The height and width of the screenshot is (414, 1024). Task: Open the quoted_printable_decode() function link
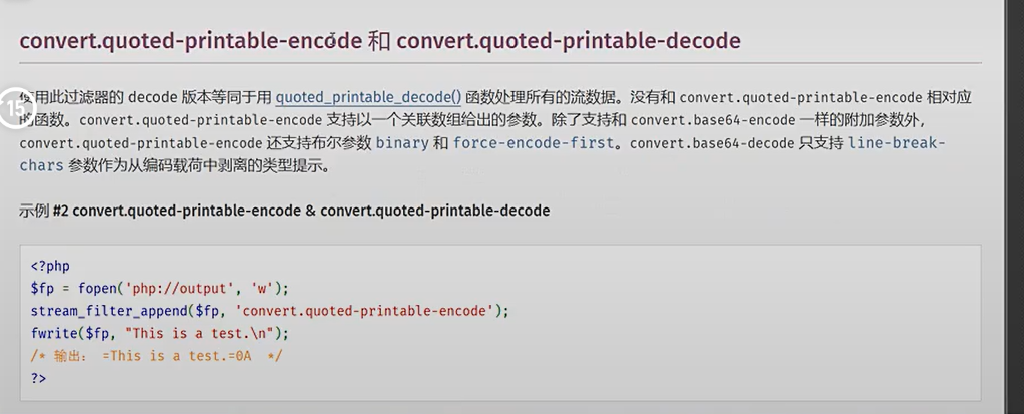click(369, 97)
